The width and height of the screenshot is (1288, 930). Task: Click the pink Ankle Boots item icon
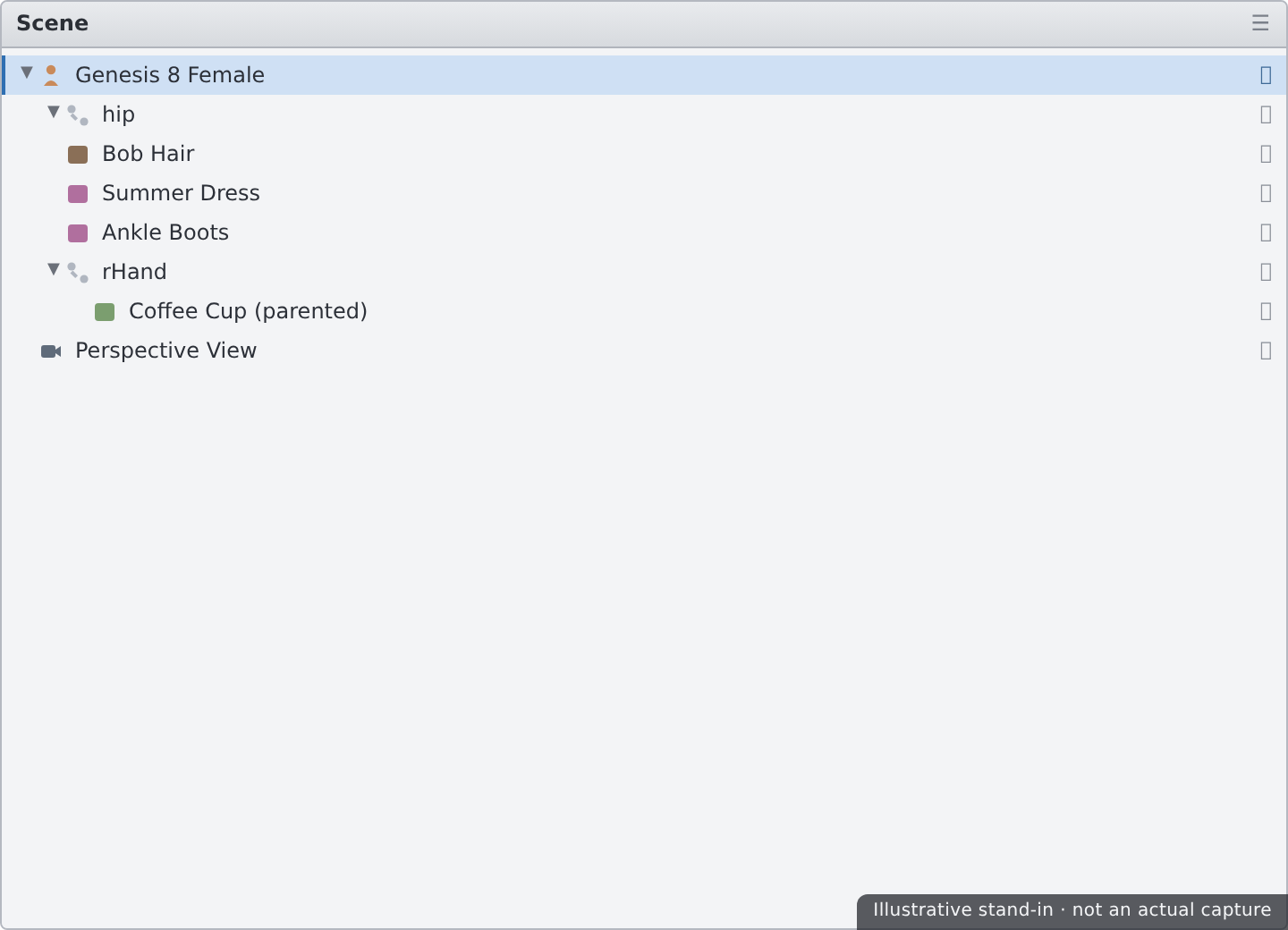tap(78, 232)
